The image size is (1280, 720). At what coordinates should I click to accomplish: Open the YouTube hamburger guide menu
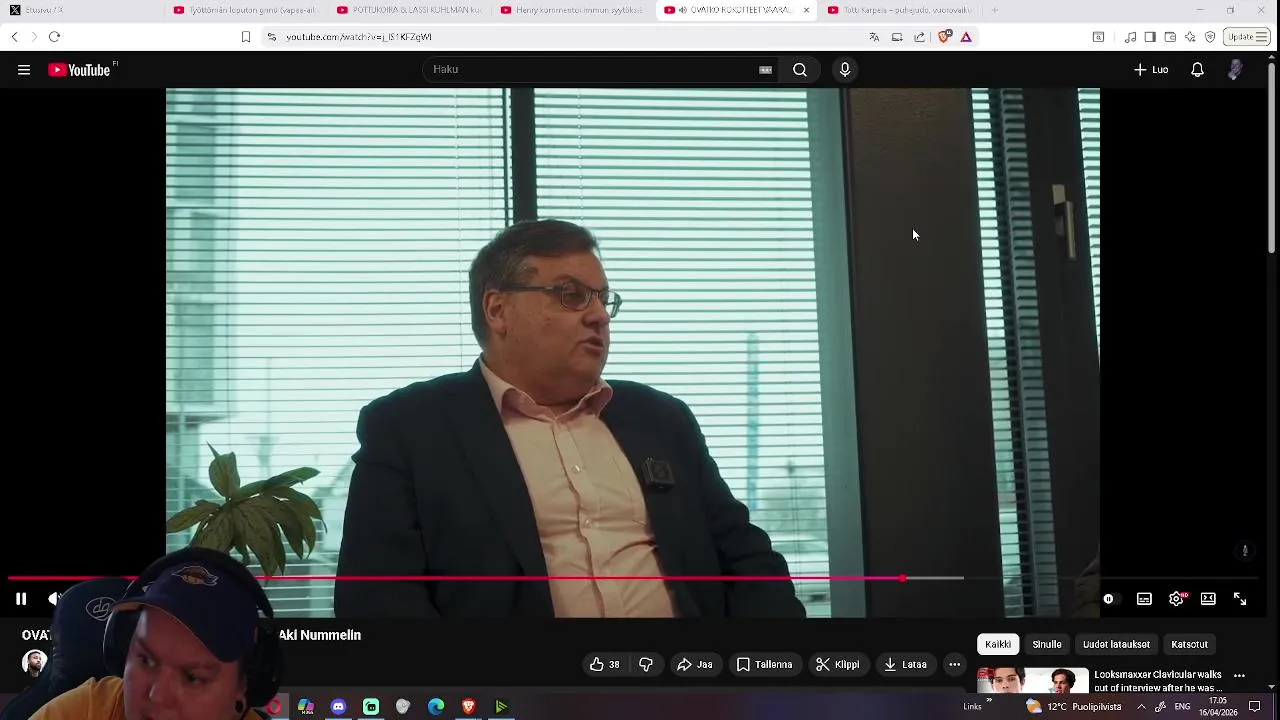(x=24, y=70)
